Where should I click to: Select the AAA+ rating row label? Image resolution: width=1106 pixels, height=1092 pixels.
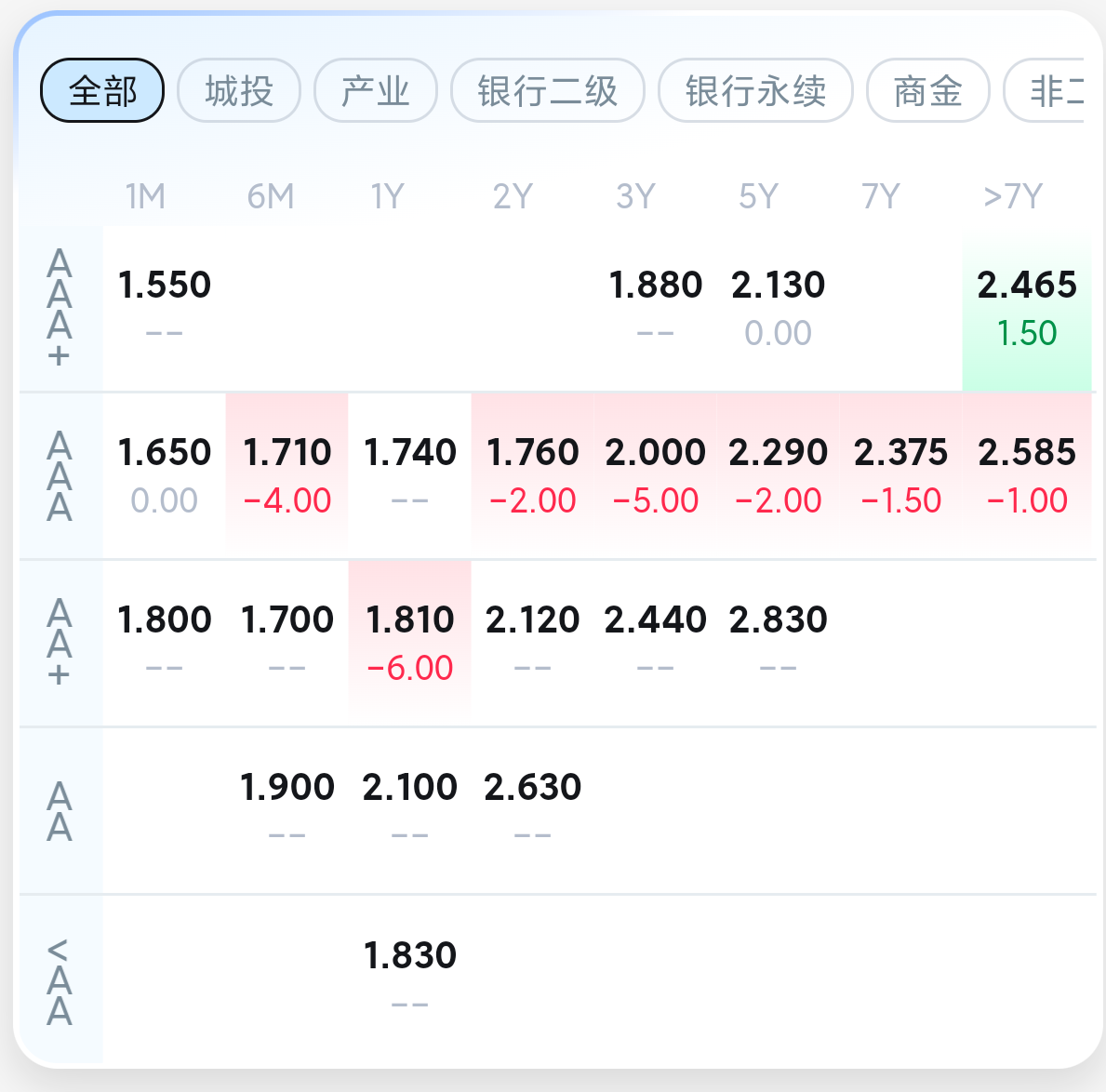[x=60, y=308]
